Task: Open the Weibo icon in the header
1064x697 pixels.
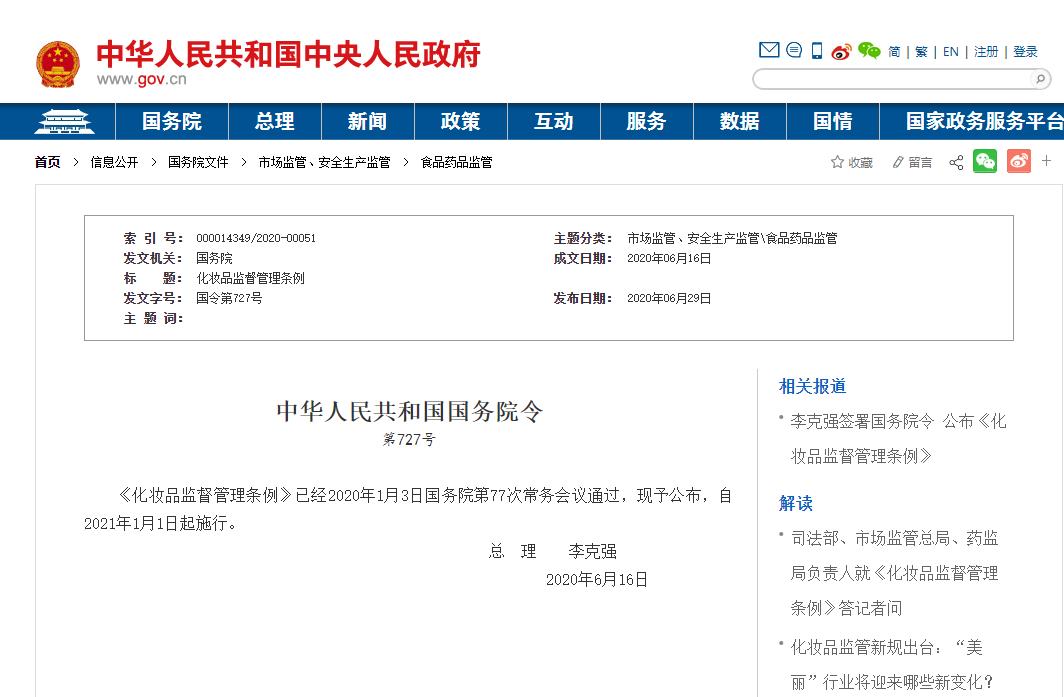Action: pos(840,50)
